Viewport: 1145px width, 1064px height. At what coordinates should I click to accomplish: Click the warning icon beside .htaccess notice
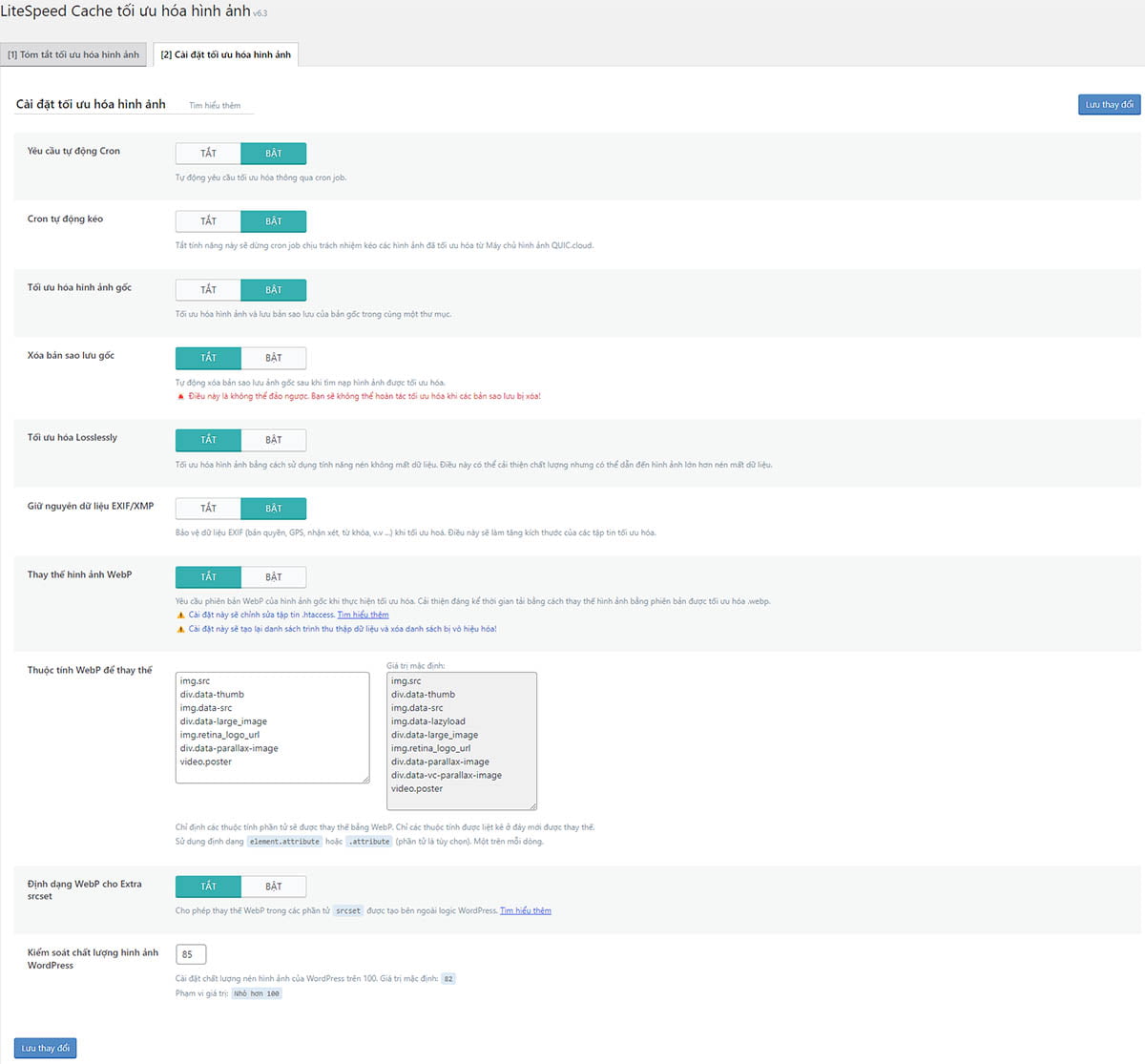point(180,615)
